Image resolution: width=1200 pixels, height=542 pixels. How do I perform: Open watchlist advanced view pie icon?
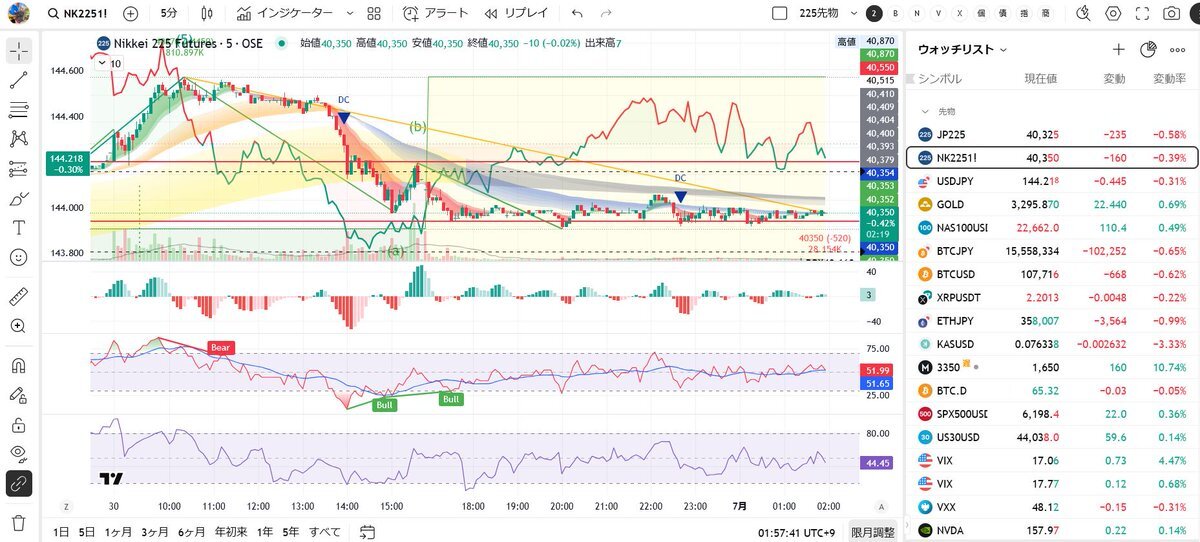click(x=1148, y=49)
